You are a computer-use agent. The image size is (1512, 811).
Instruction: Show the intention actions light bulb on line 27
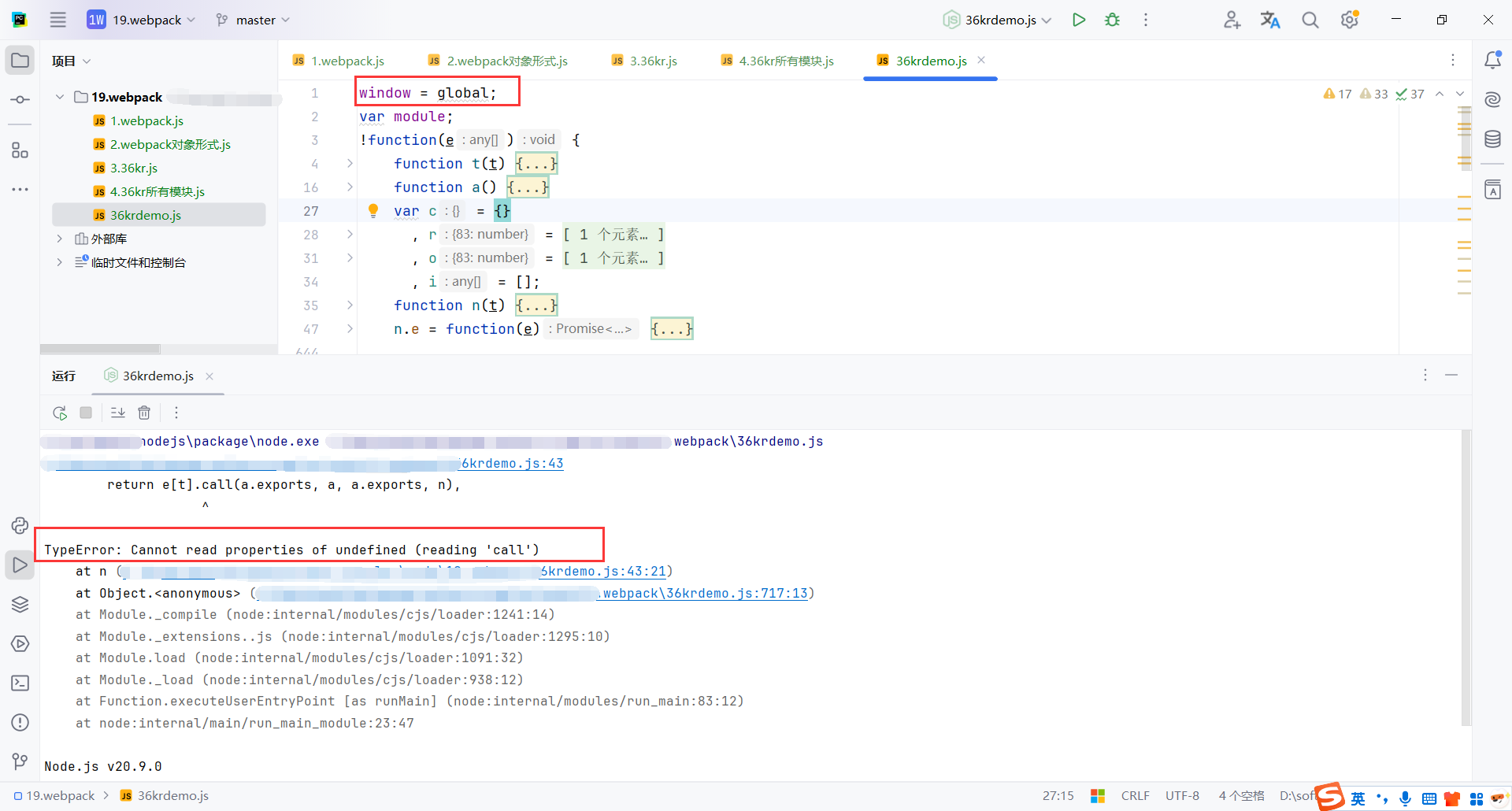pyautogui.click(x=372, y=210)
